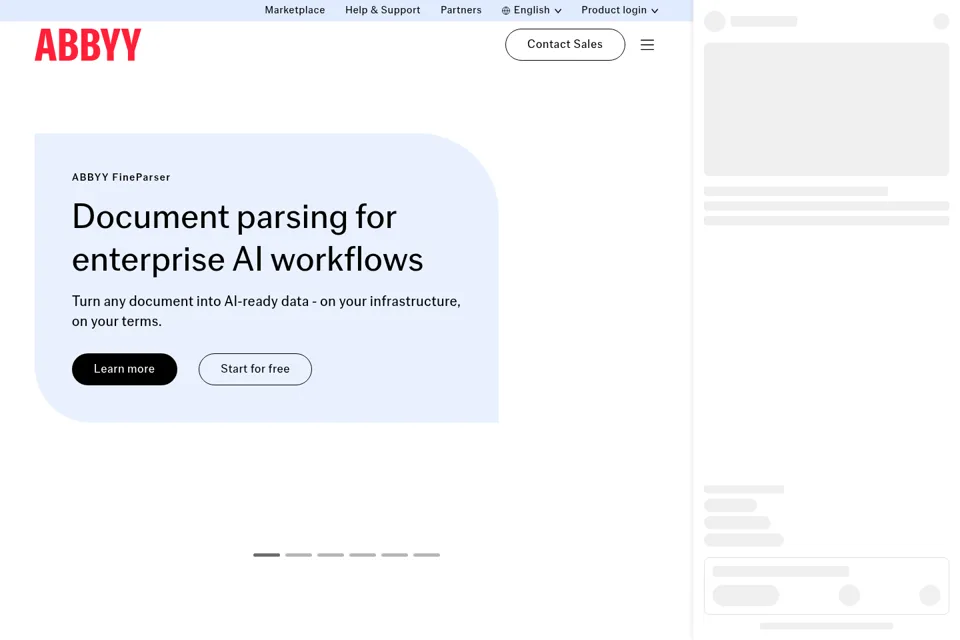Click the globe language icon
The image size is (960, 640).
coord(506,10)
